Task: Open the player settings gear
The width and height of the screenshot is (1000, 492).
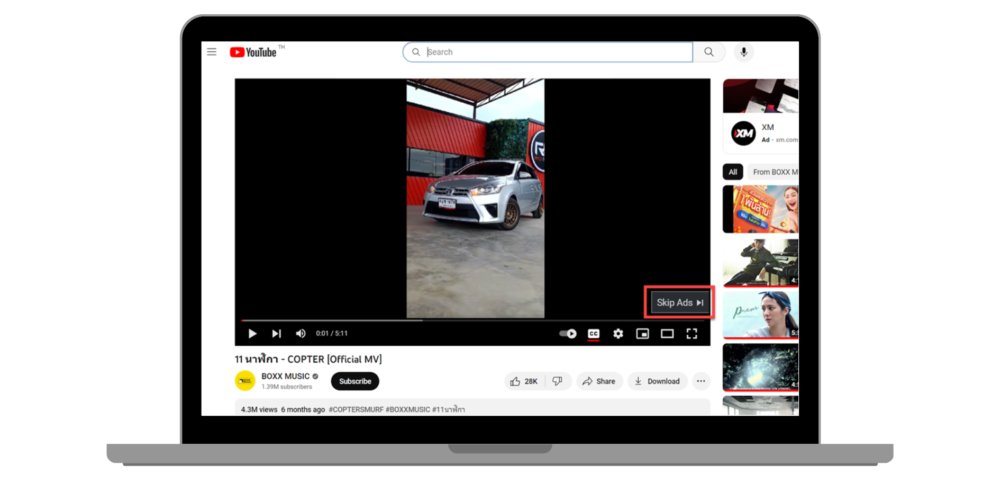Action: (x=618, y=333)
